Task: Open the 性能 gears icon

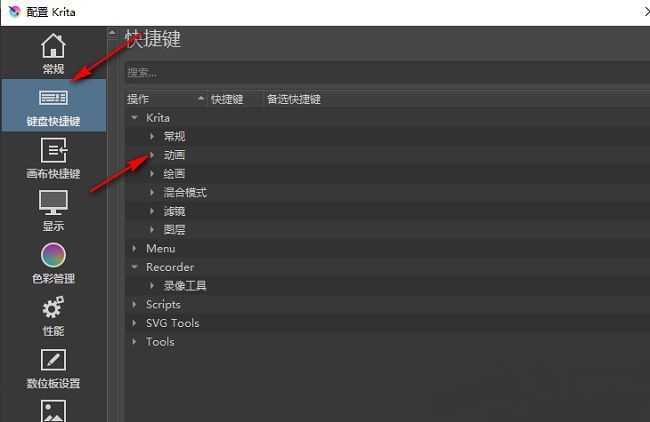Action: [x=53, y=308]
